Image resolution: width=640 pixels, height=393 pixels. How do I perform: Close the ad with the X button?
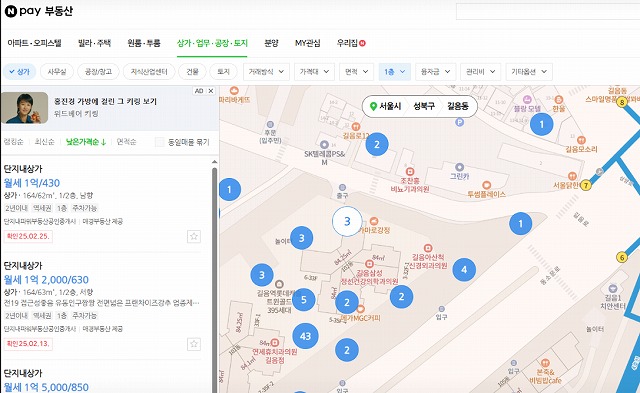(x=211, y=91)
